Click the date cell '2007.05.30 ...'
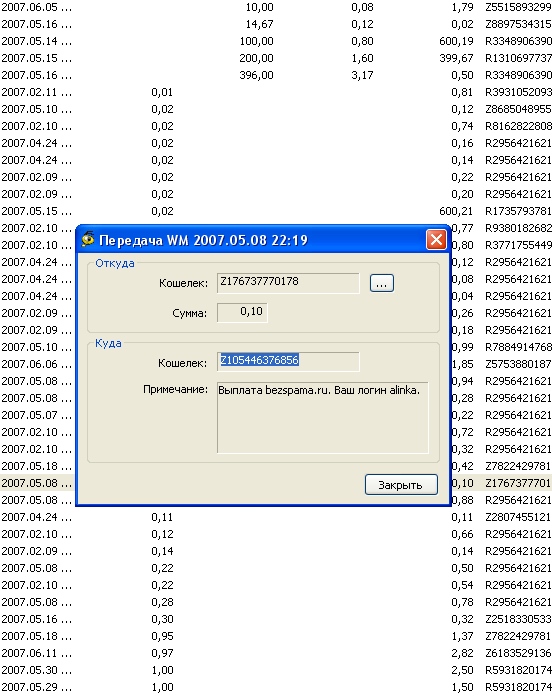Screen dimensions: 552x697 point(36,670)
